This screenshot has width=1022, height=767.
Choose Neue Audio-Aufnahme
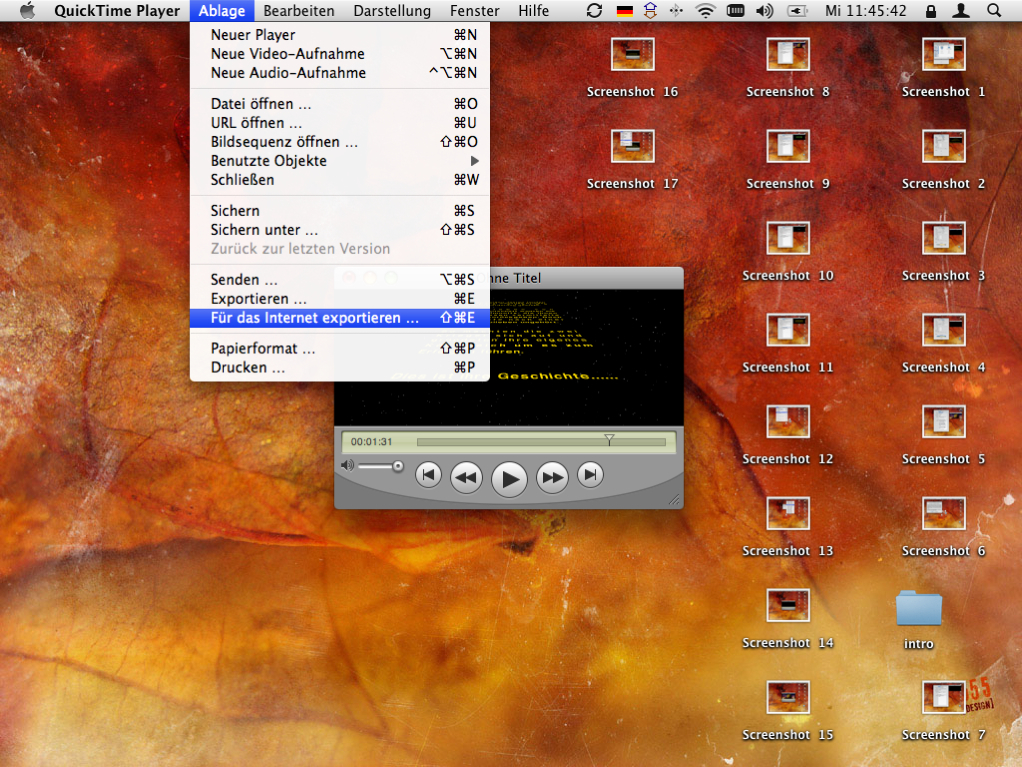(340, 72)
